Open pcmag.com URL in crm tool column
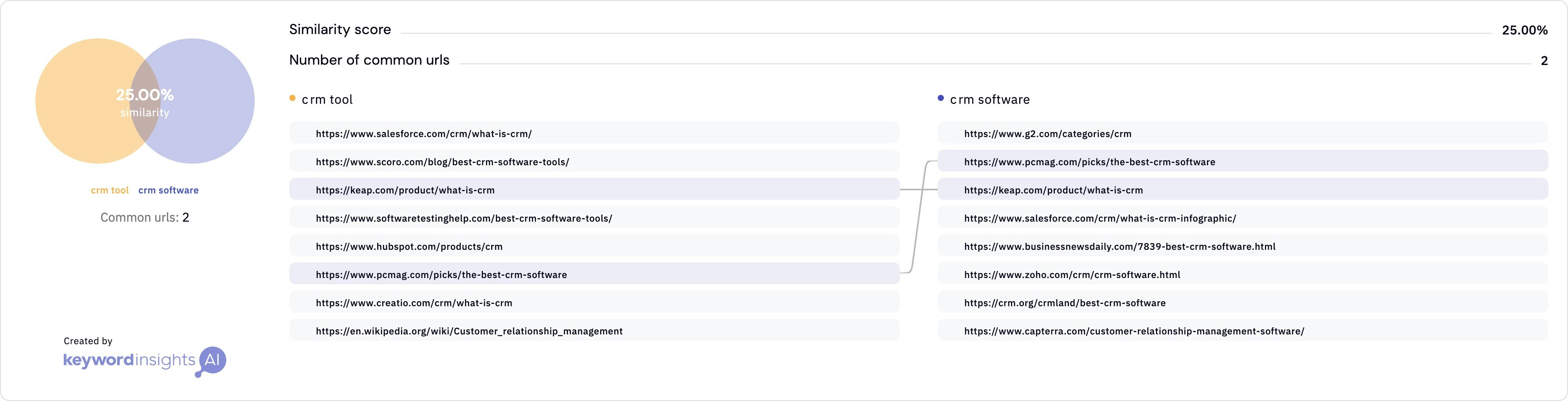 click(x=594, y=274)
